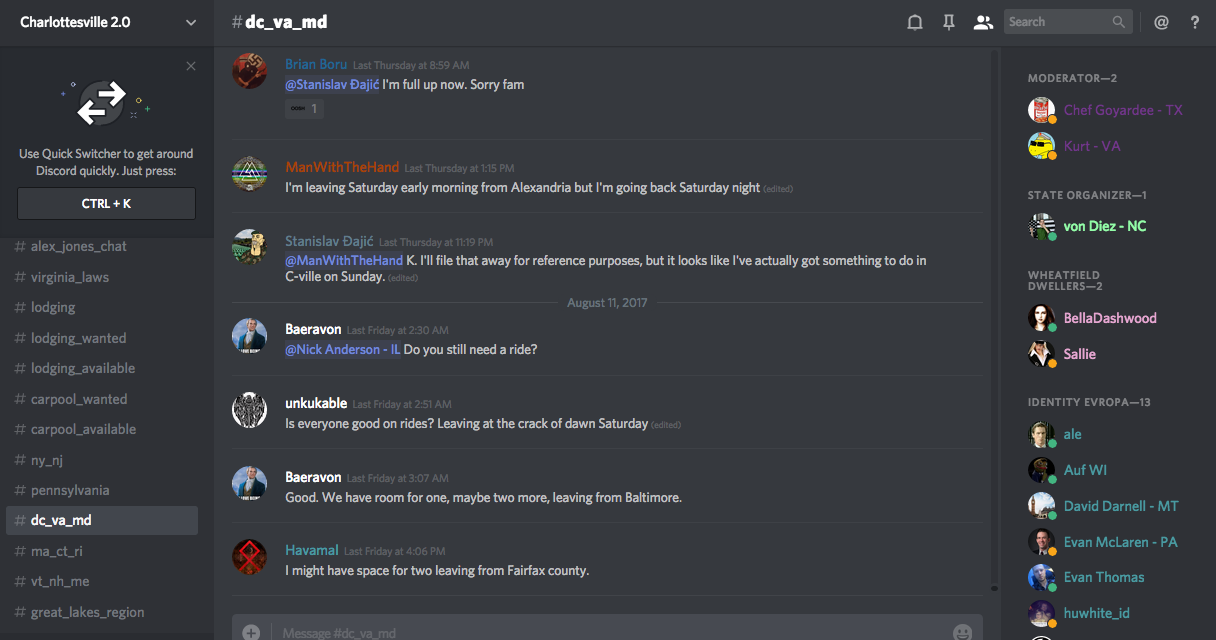1216x640 pixels.
Task: Open the emoji picker
Action: click(962, 632)
